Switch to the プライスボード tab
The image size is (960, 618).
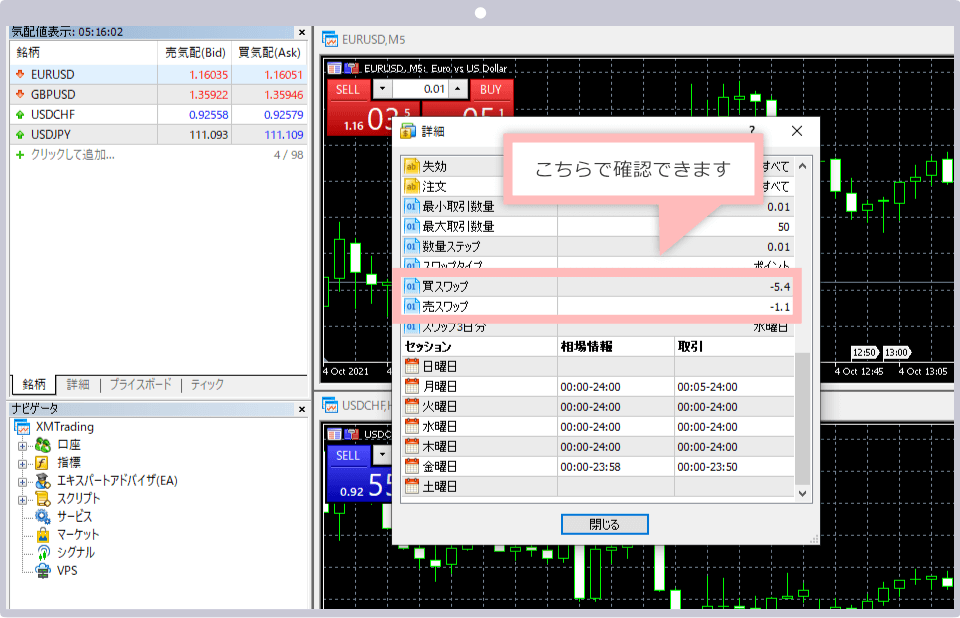point(139,384)
